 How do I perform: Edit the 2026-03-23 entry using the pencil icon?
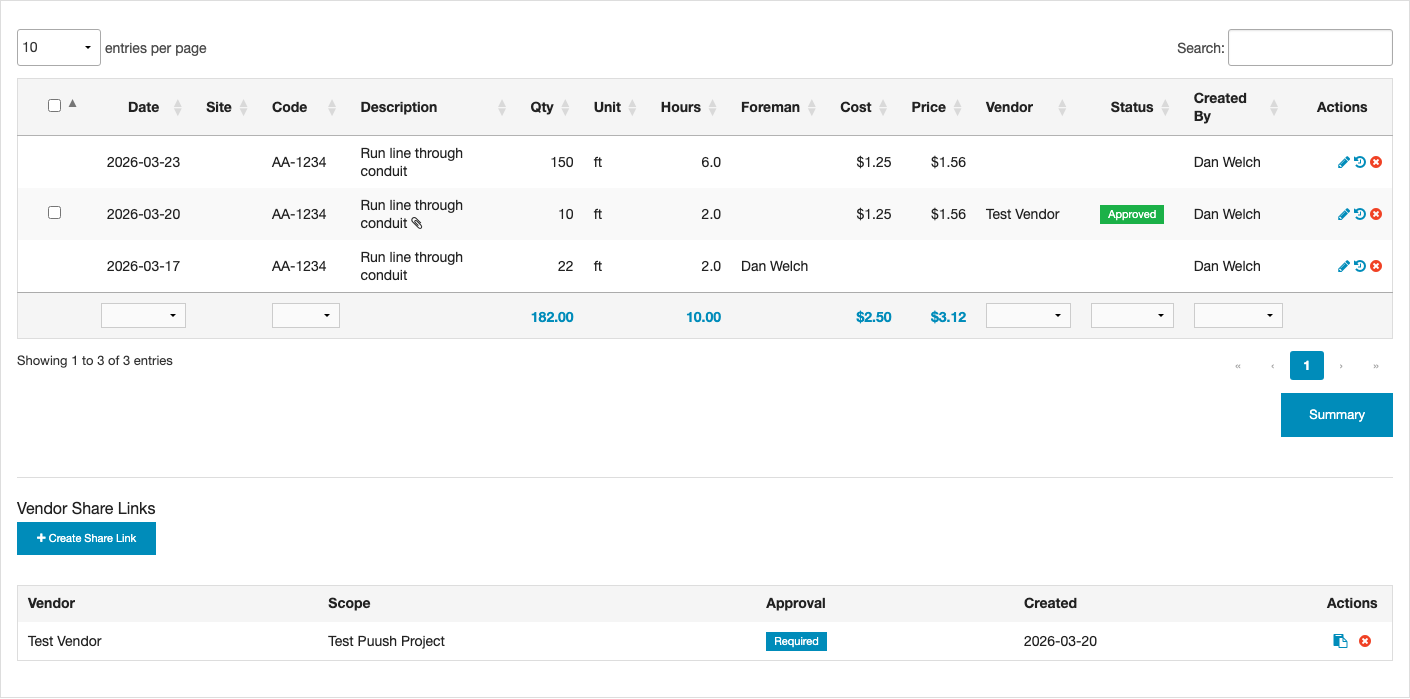click(1344, 161)
